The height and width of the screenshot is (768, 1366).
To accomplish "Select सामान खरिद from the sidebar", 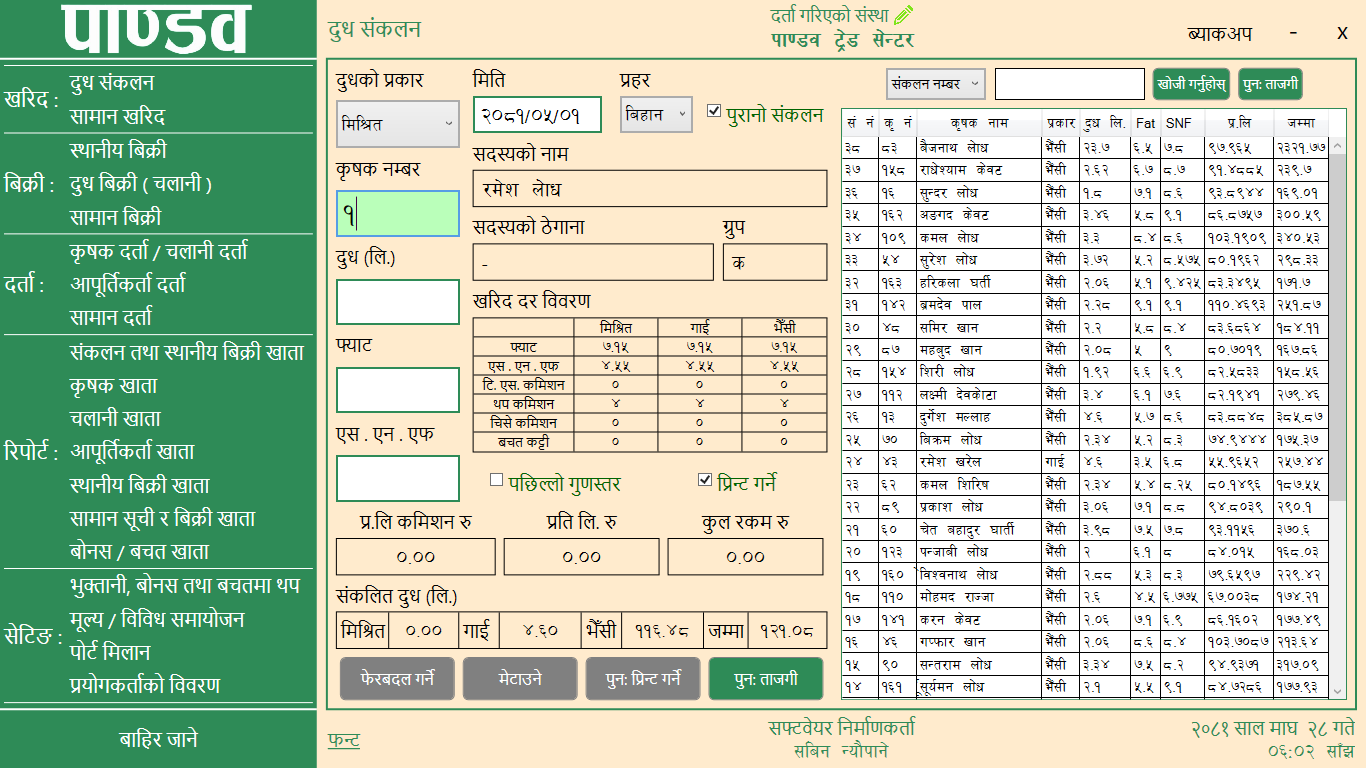I will click(117, 117).
